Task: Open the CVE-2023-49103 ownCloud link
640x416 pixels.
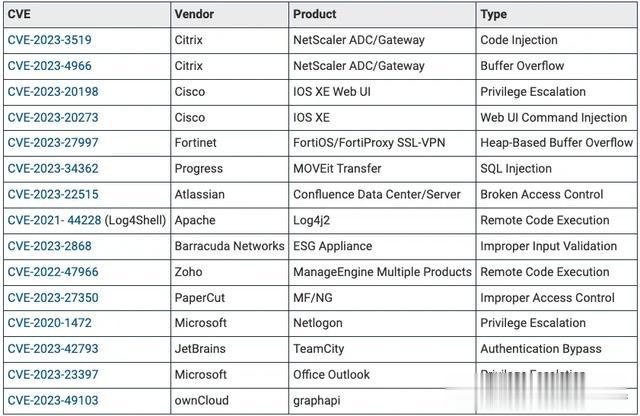Action: point(53,400)
